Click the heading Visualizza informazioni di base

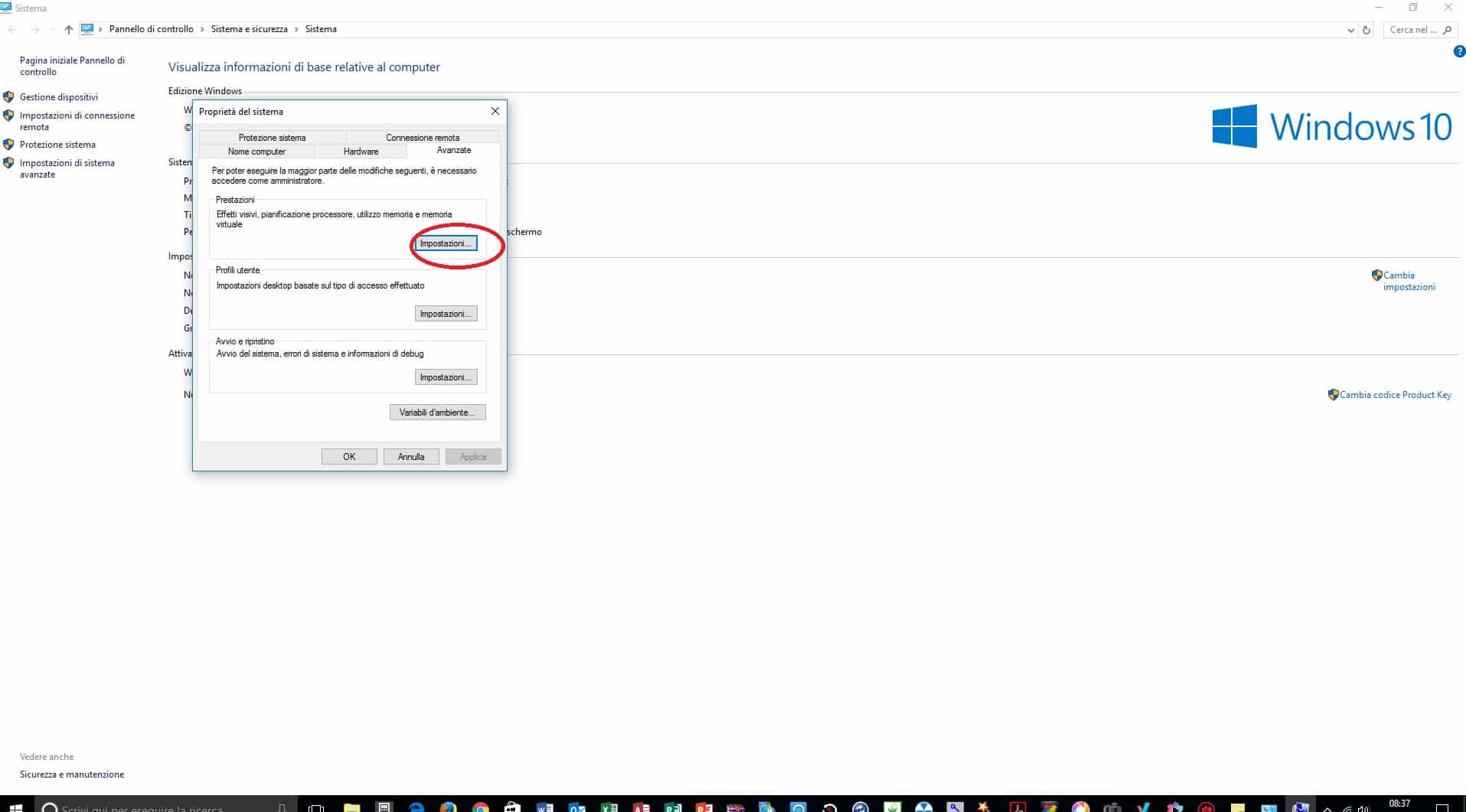(x=304, y=67)
